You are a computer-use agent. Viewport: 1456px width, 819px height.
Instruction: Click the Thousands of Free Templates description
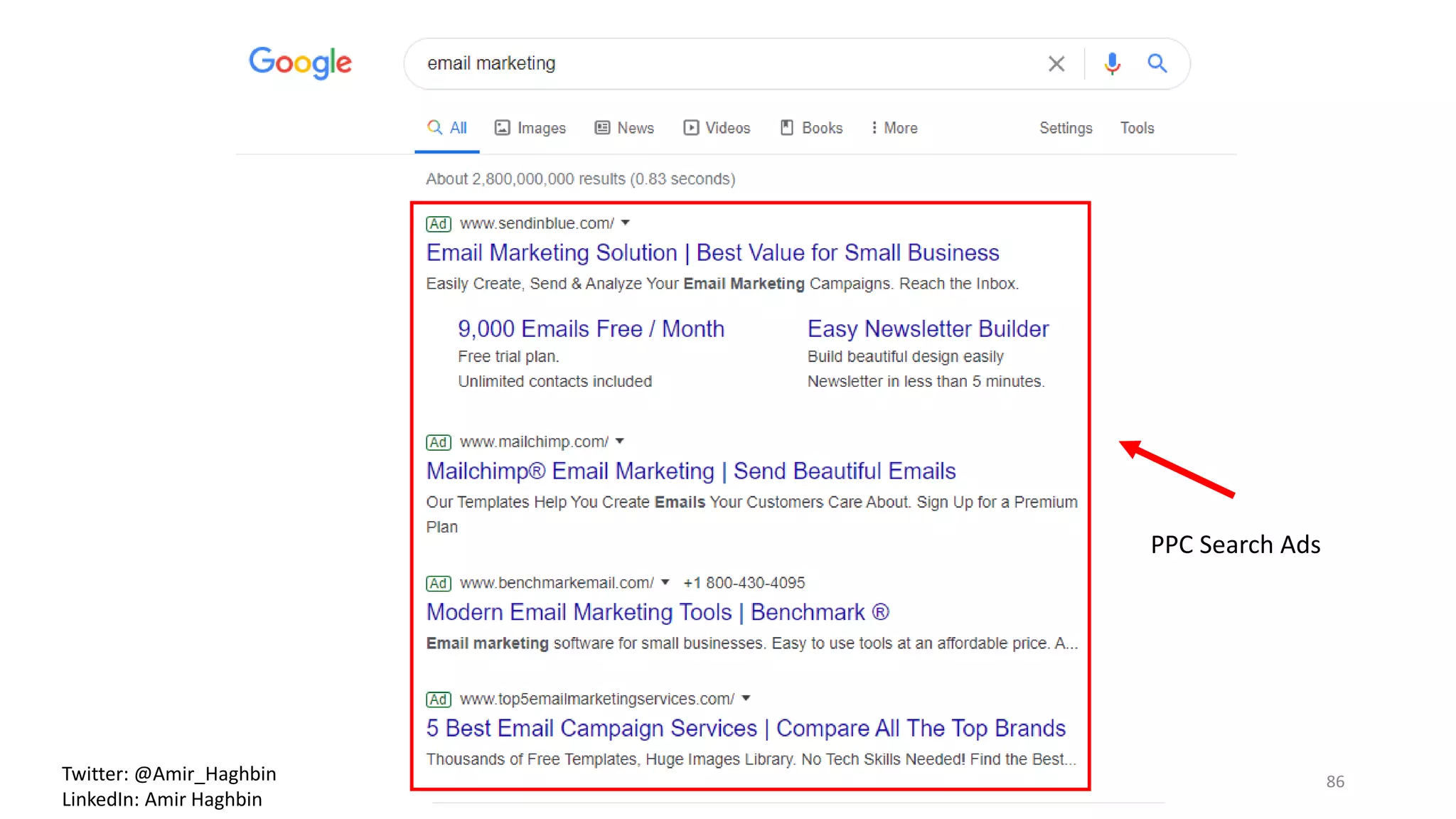coord(751,759)
